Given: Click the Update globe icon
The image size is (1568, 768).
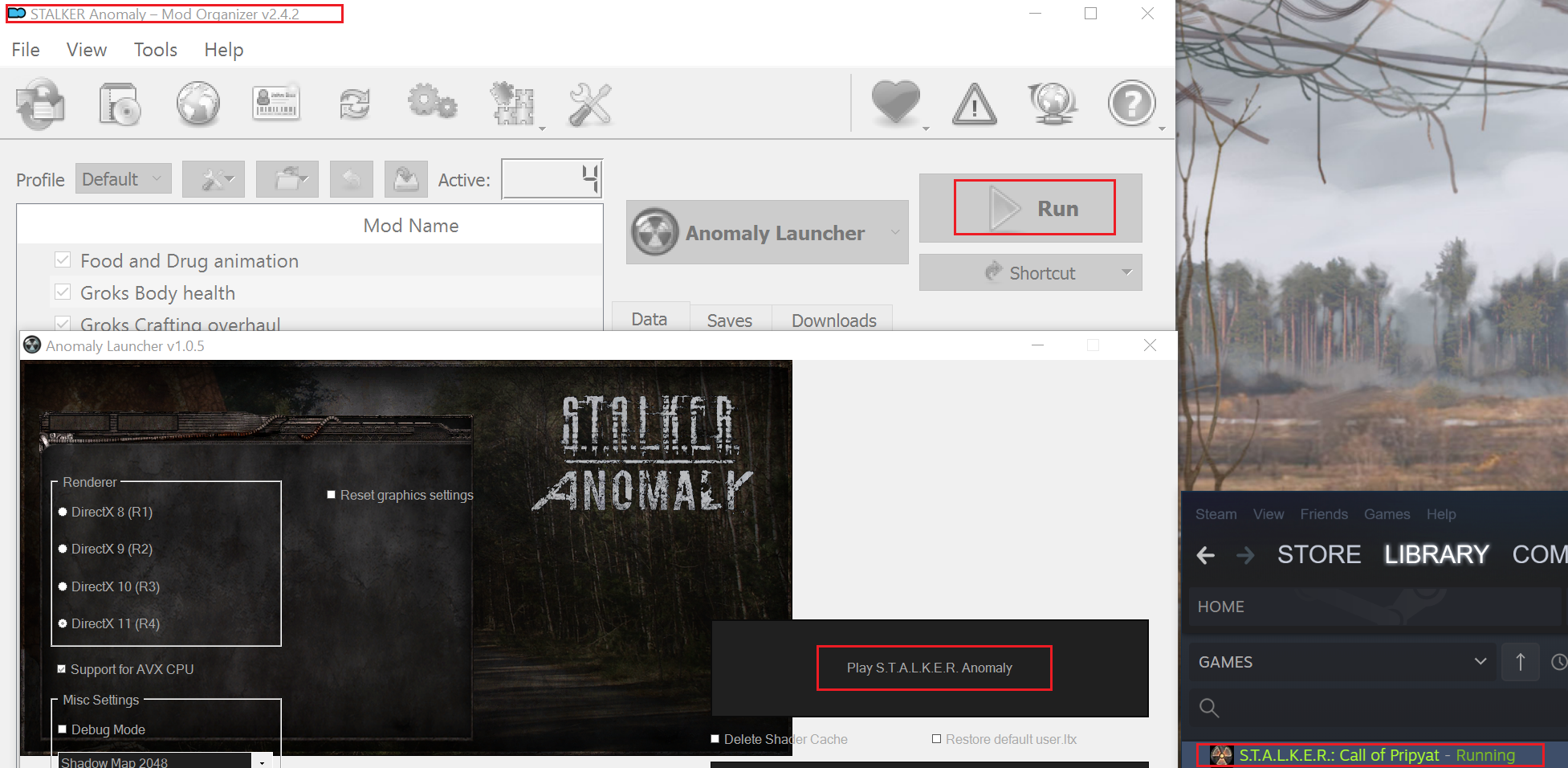Looking at the screenshot, I should pyautogui.click(x=1053, y=104).
